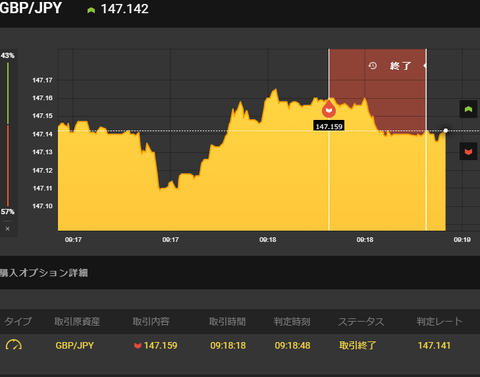The height and width of the screenshot is (377, 480).
Task: Click the 57% sentiment value
Action: [7, 212]
